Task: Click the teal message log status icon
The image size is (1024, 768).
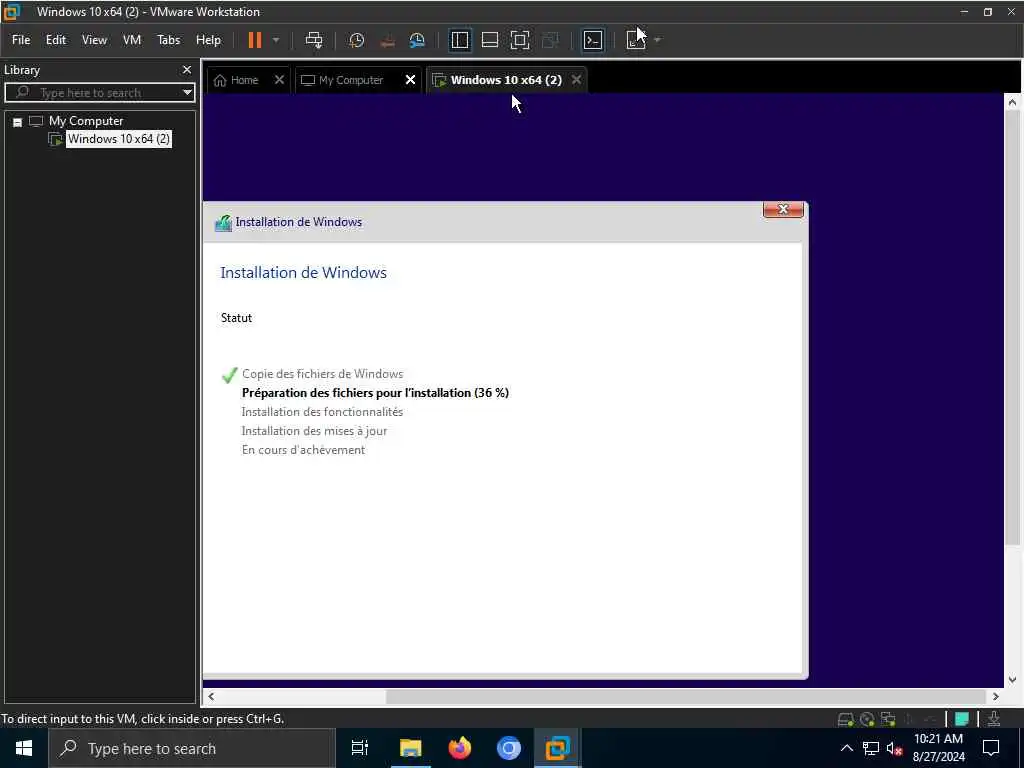Action: tap(962, 719)
